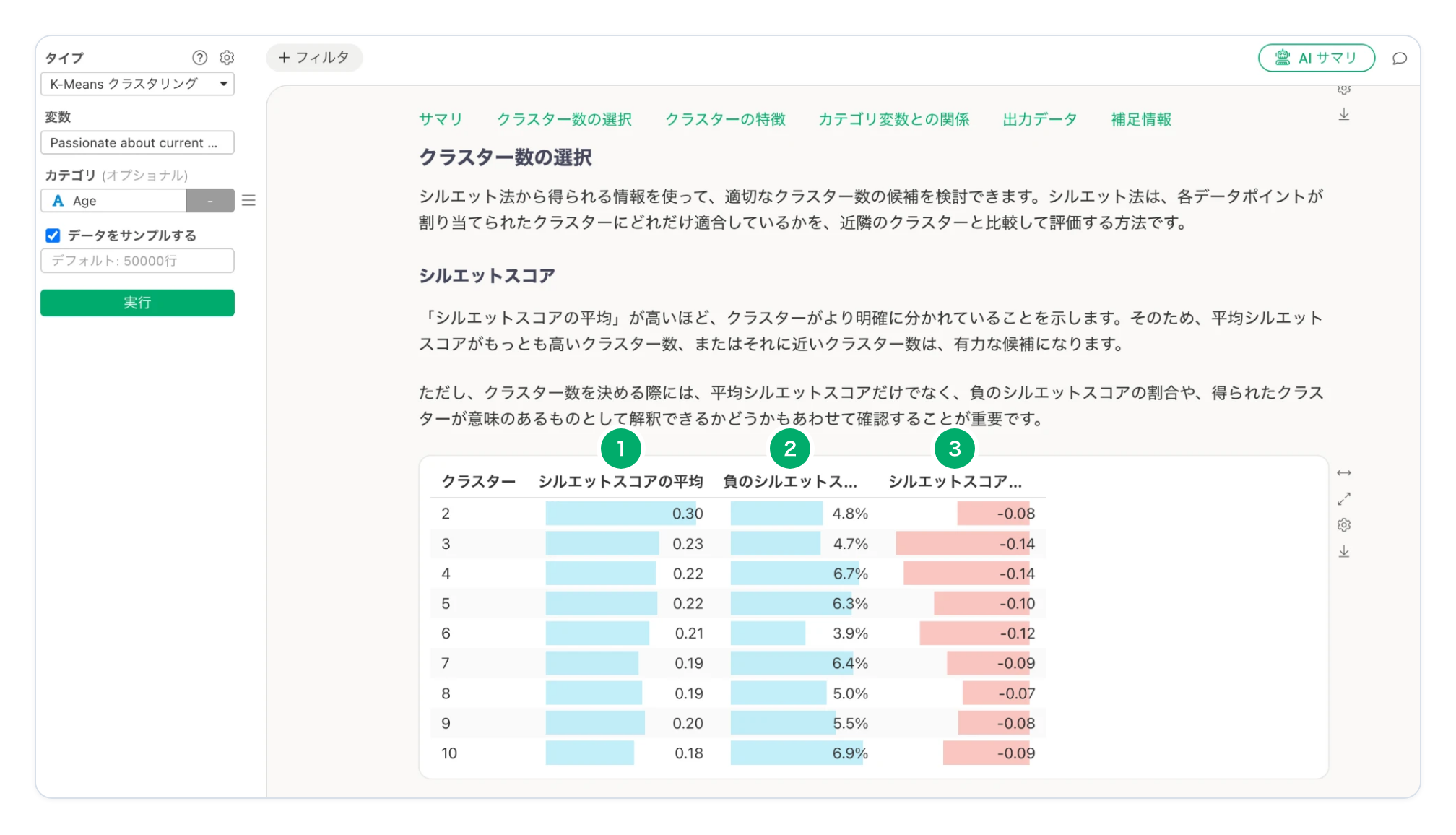1456x835 pixels.
Task: Click the 3.9% negative silhouette cell
Action: pos(799,633)
